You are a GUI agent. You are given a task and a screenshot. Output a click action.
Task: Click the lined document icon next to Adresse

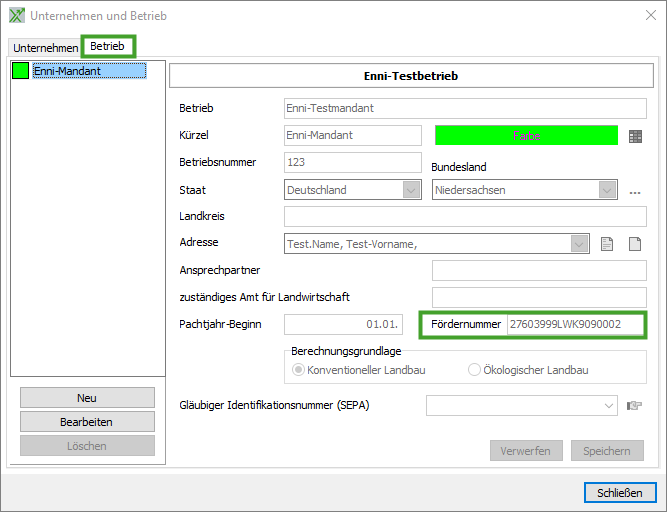tap(607, 244)
